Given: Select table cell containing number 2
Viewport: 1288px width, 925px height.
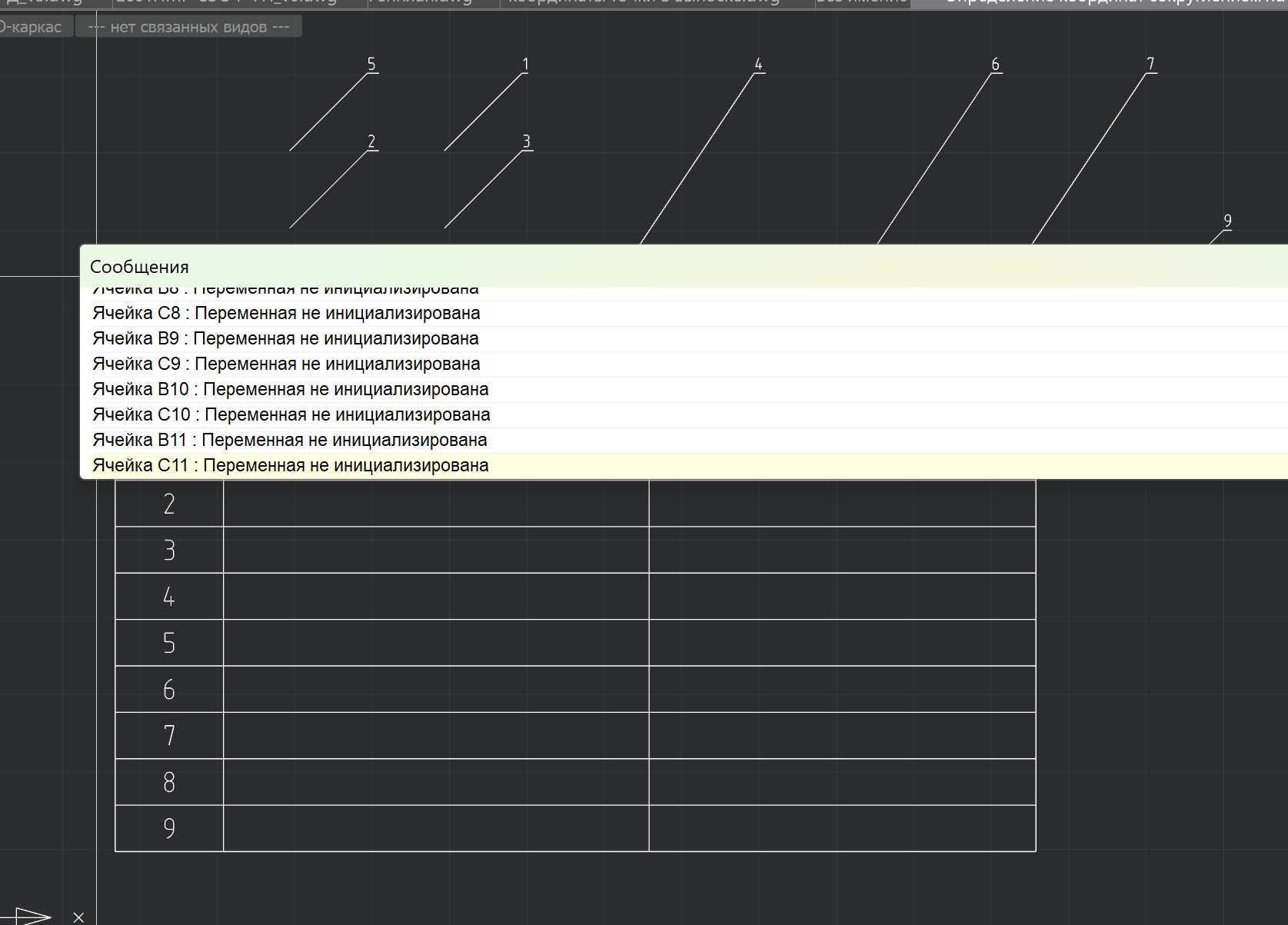Looking at the screenshot, I should point(169,504).
